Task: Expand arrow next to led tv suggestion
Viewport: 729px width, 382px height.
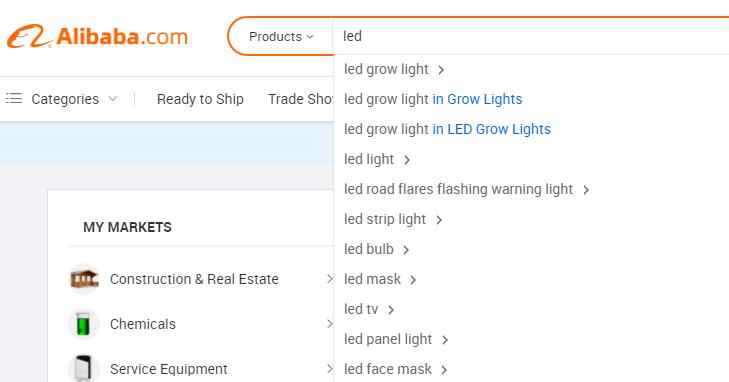Action: pyautogui.click(x=391, y=310)
